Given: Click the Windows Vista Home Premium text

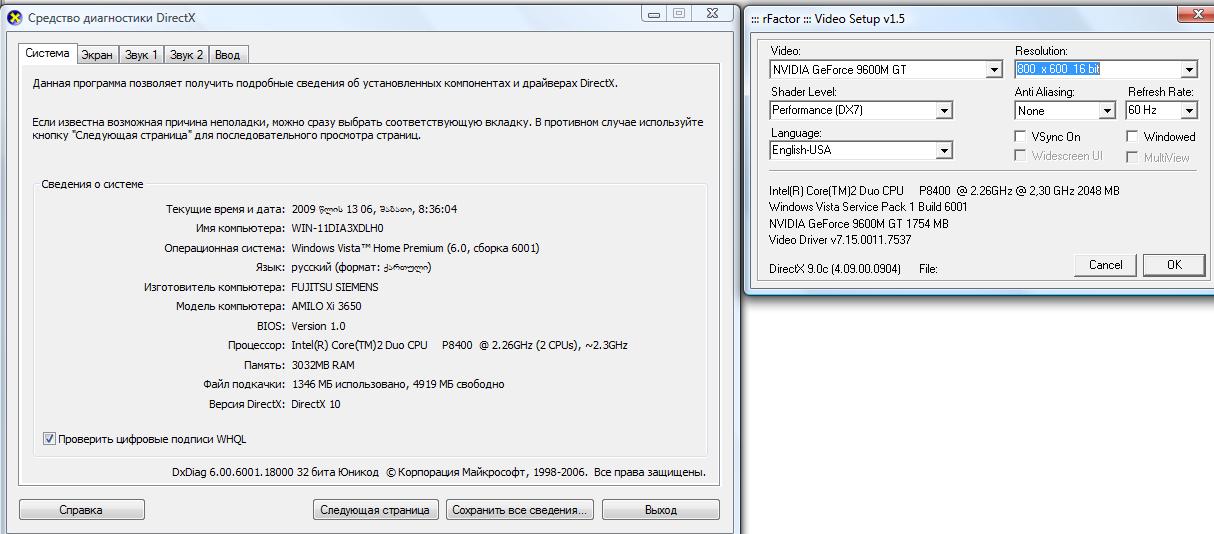Looking at the screenshot, I should 415,248.
